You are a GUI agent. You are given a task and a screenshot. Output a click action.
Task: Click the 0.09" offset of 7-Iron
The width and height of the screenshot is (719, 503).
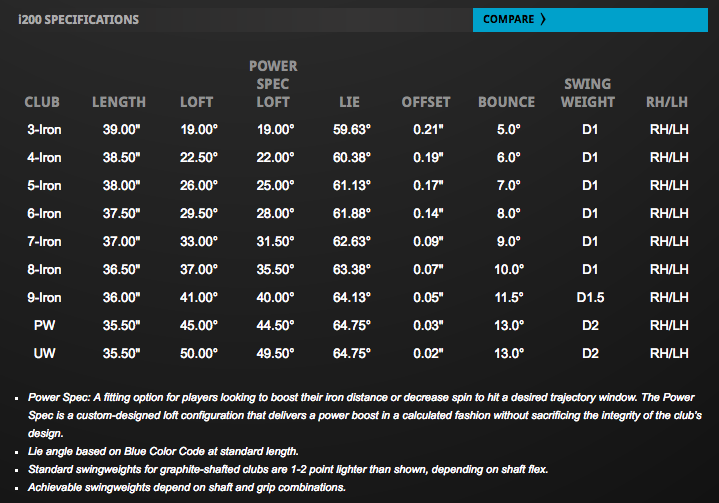(428, 242)
